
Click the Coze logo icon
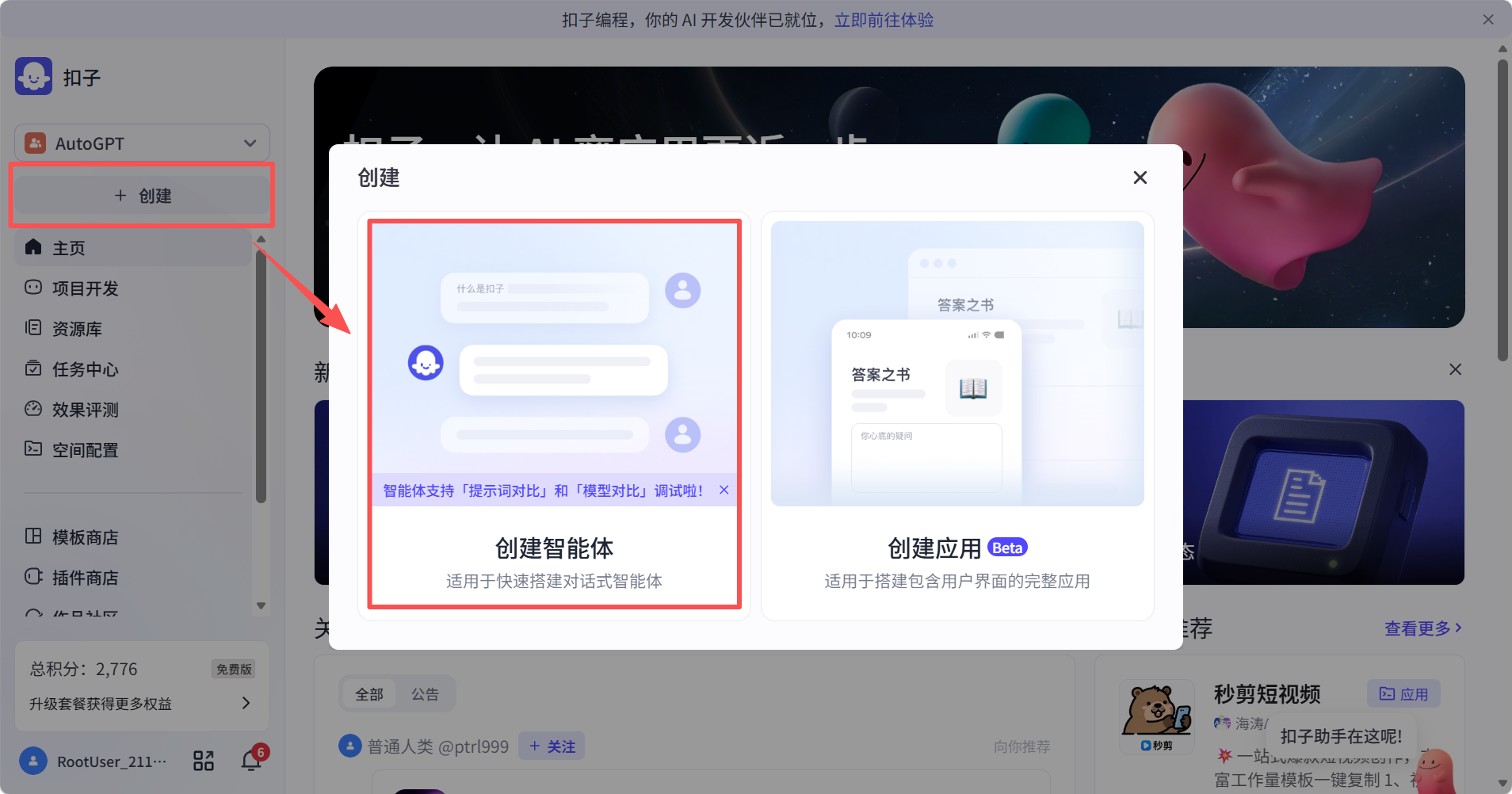pos(33,76)
